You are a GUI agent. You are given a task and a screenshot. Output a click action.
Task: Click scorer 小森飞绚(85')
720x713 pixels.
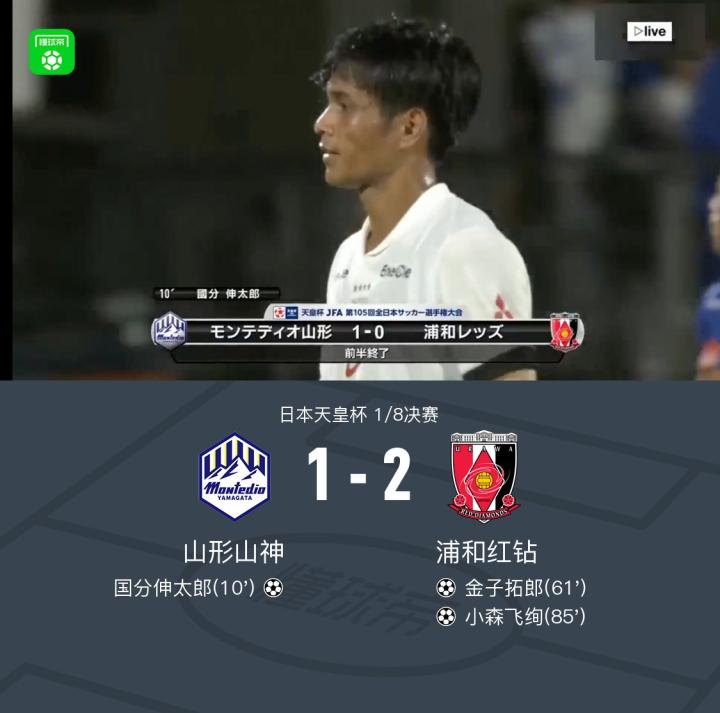pyautogui.click(x=525, y=617)
